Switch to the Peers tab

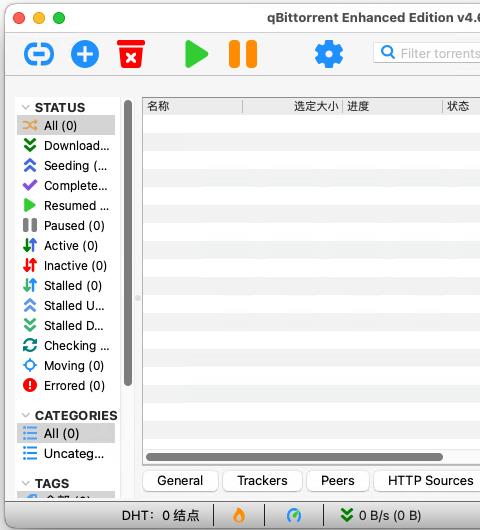tap(338, 480)
